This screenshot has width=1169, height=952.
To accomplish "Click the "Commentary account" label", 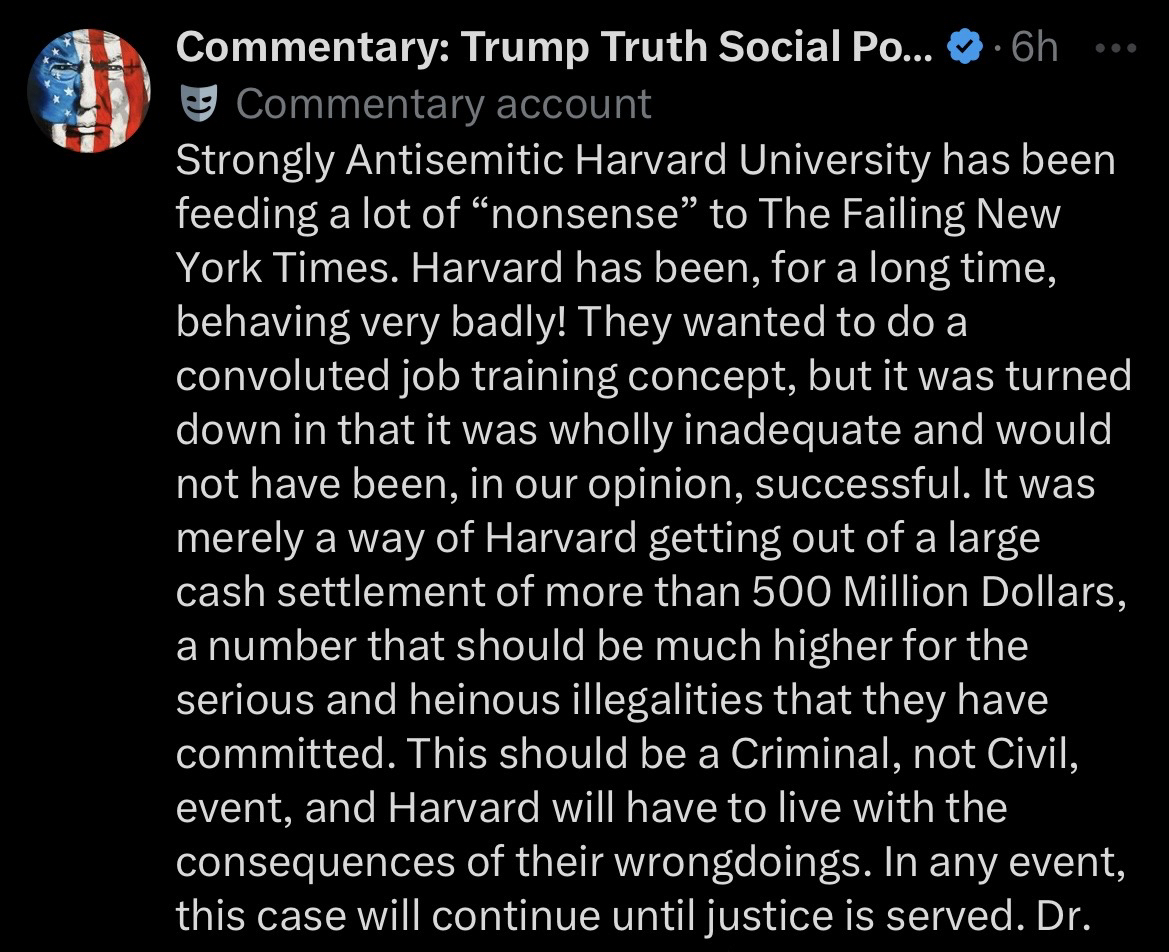I will point(443,104).
